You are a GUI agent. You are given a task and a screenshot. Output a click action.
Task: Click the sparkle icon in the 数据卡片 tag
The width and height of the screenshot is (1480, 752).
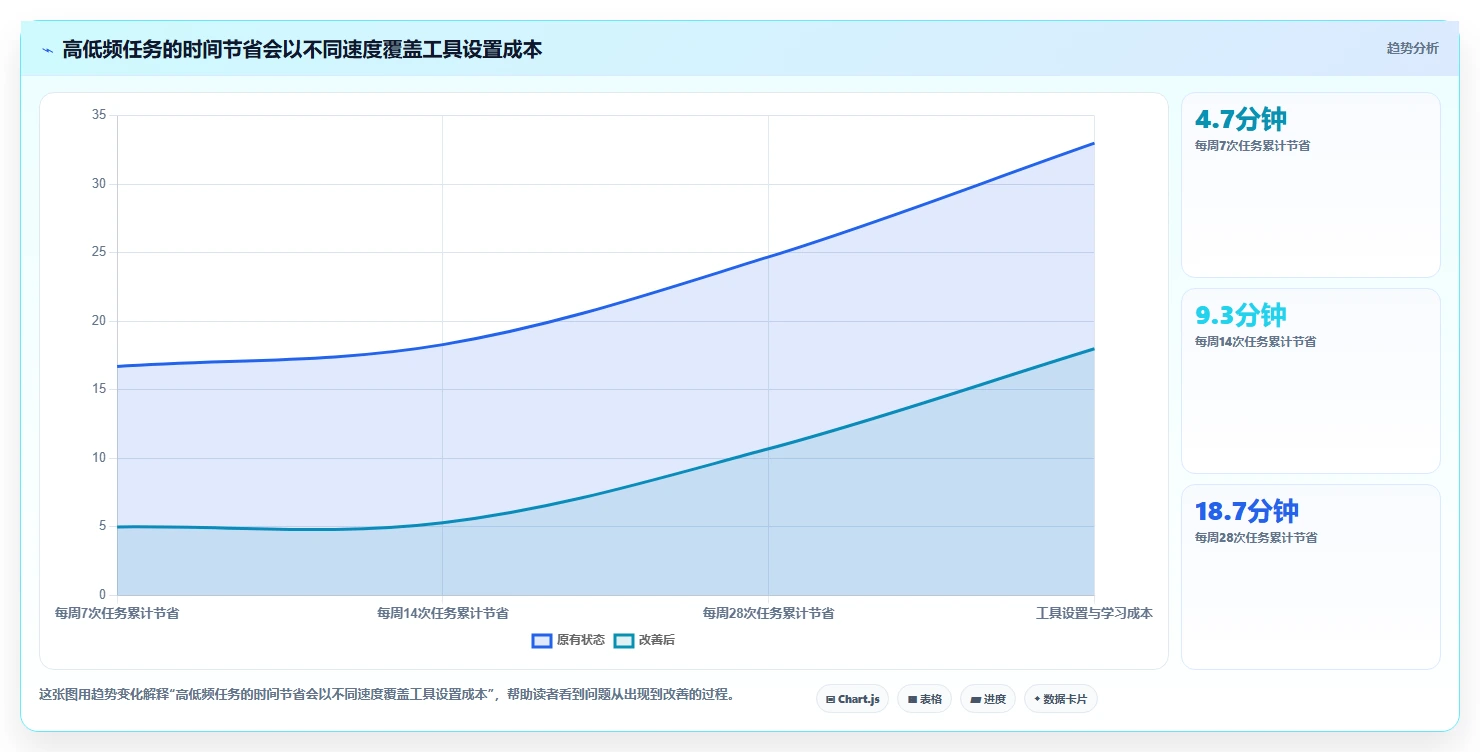click(x=1037, y=699)
